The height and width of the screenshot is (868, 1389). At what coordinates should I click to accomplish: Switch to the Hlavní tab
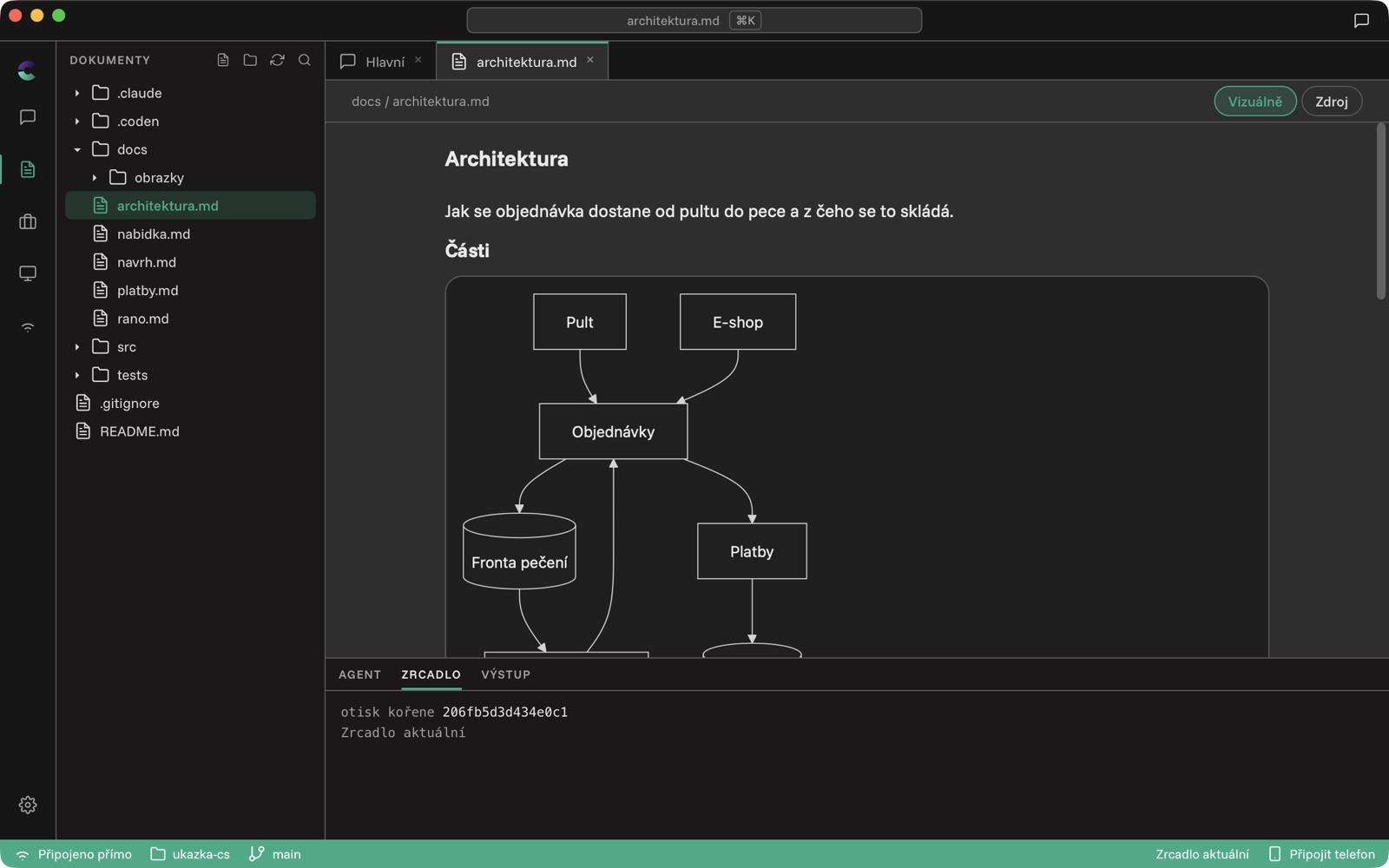pyautogui.click(x=381, y=62)
